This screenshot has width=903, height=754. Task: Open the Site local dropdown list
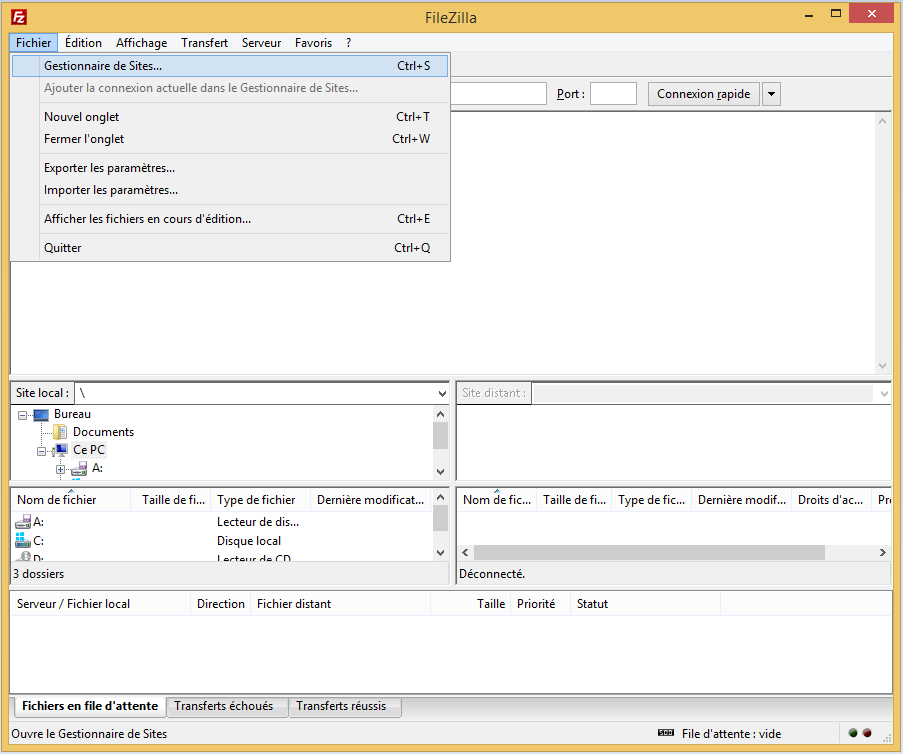coord(441,392)
